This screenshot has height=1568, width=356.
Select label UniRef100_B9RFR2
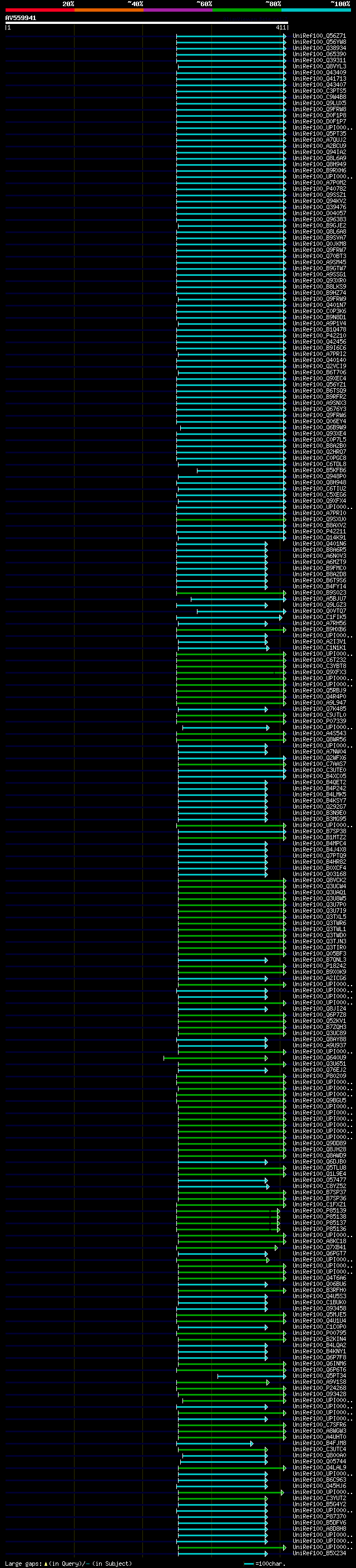[319, 397]
